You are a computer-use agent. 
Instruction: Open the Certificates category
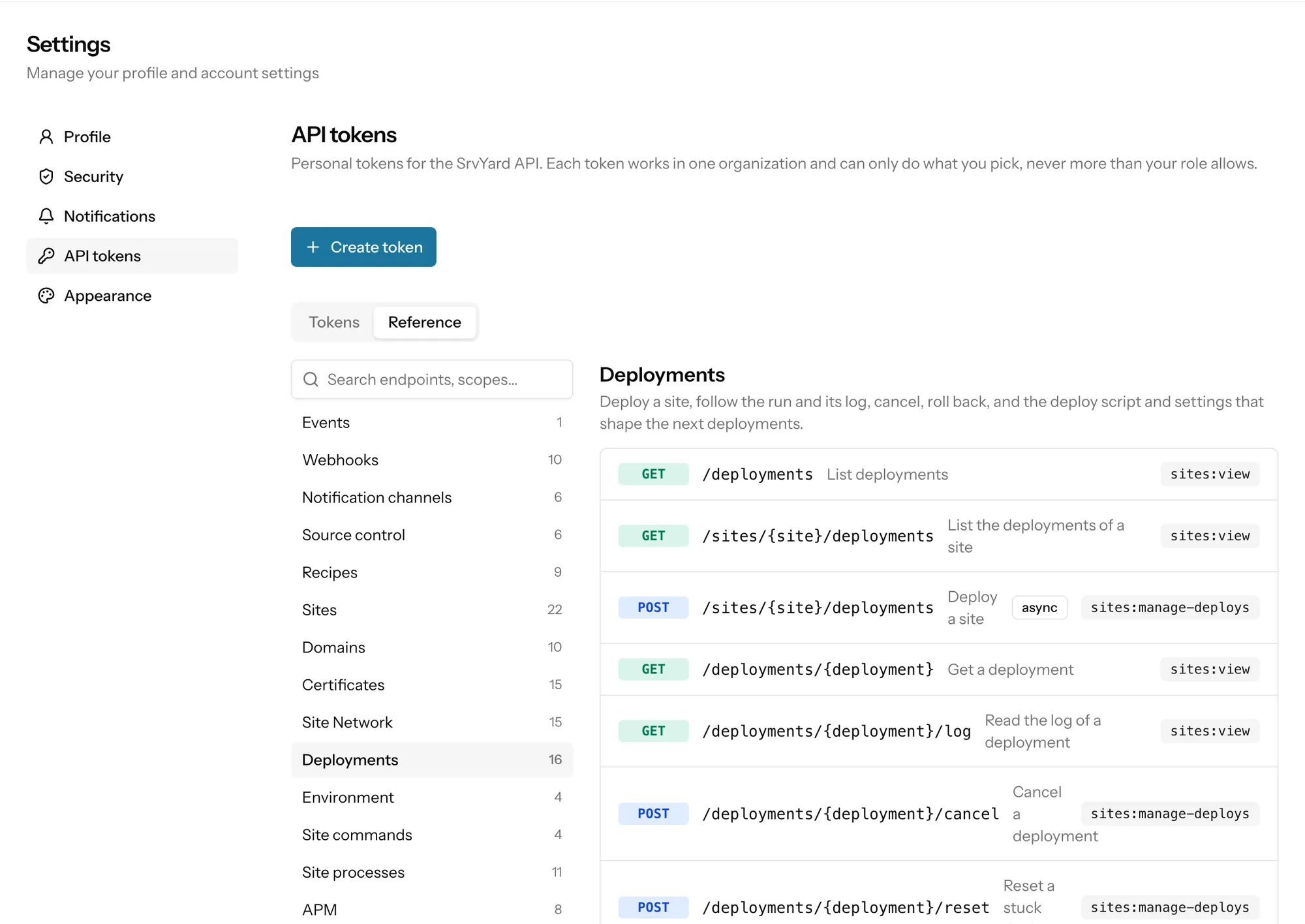click(x=432, y=685)
